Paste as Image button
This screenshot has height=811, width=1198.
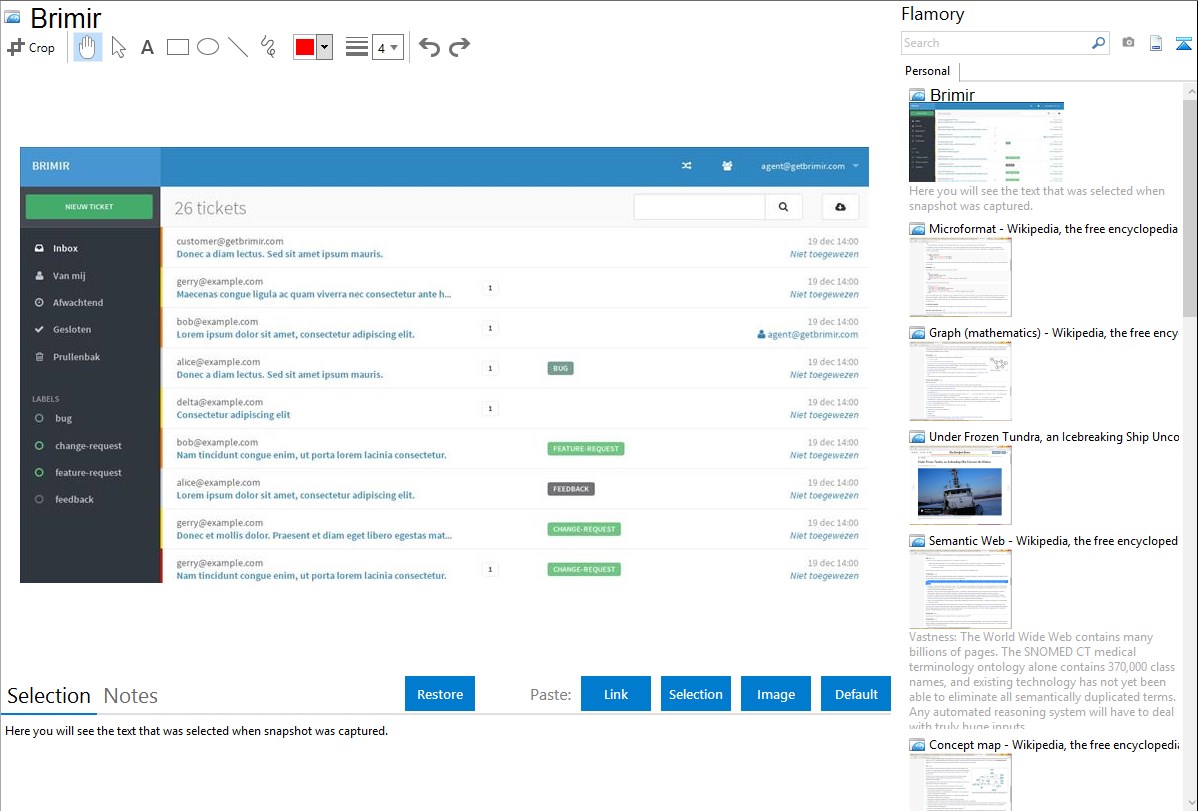tap(775, 693)
